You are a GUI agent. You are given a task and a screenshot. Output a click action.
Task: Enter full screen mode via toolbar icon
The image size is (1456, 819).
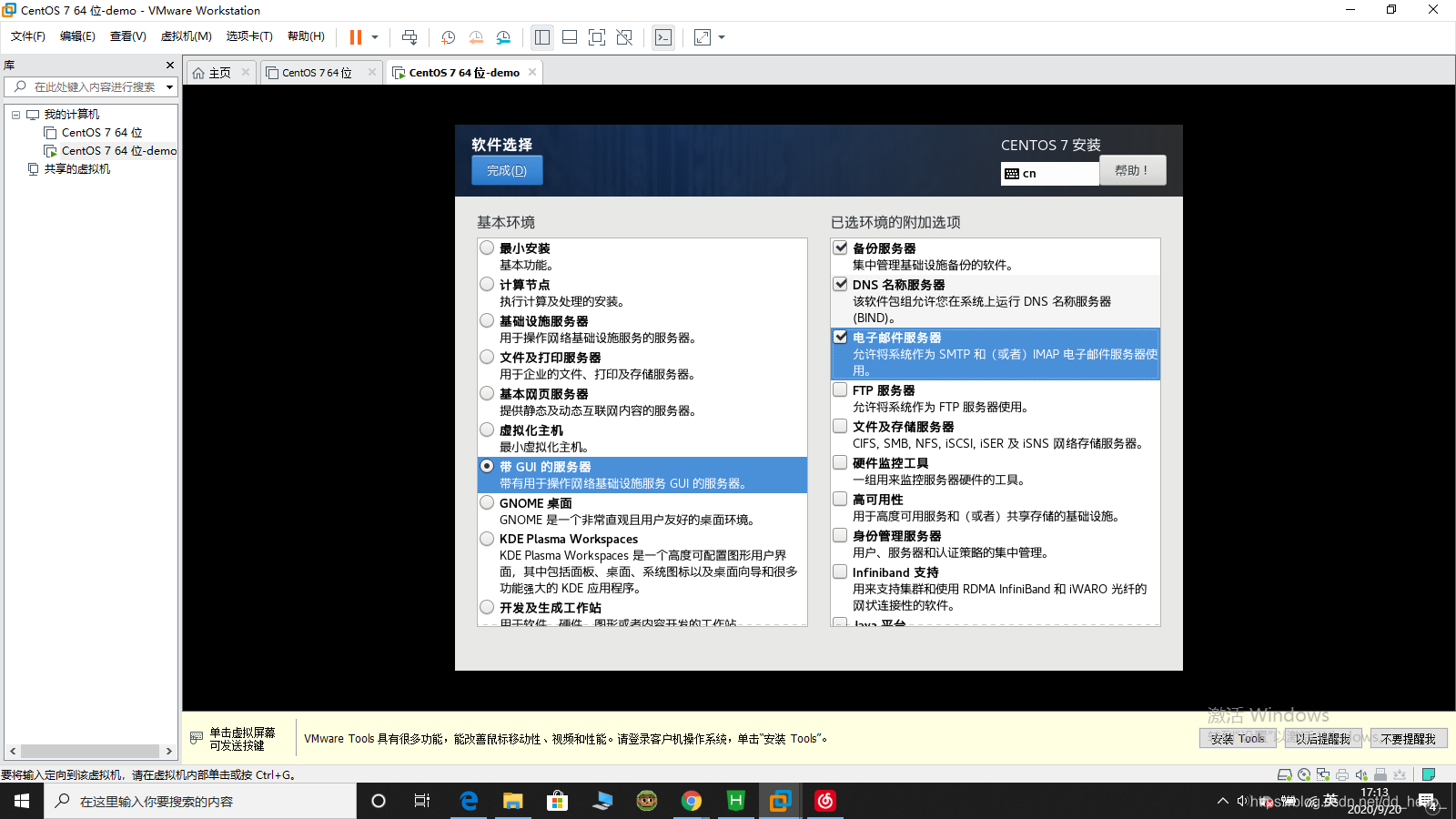coord(597,37)
